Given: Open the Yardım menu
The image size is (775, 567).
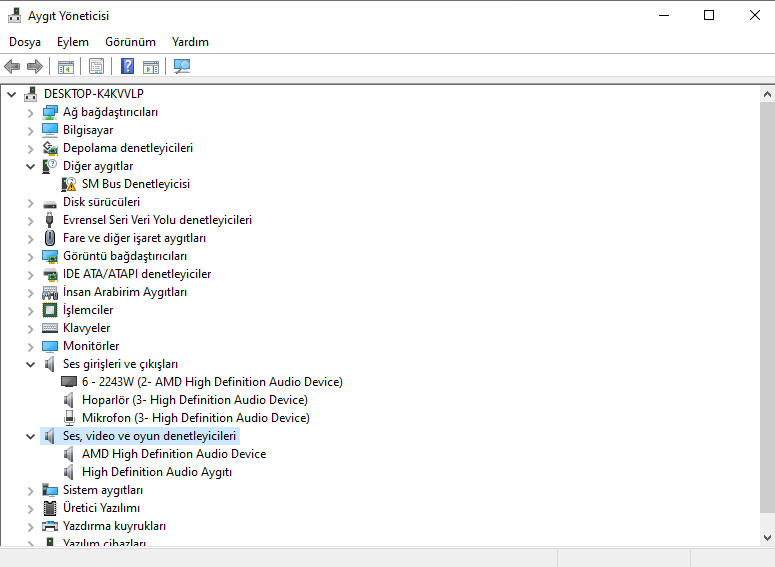Looking at the screenshot, I should coord(190,42).
